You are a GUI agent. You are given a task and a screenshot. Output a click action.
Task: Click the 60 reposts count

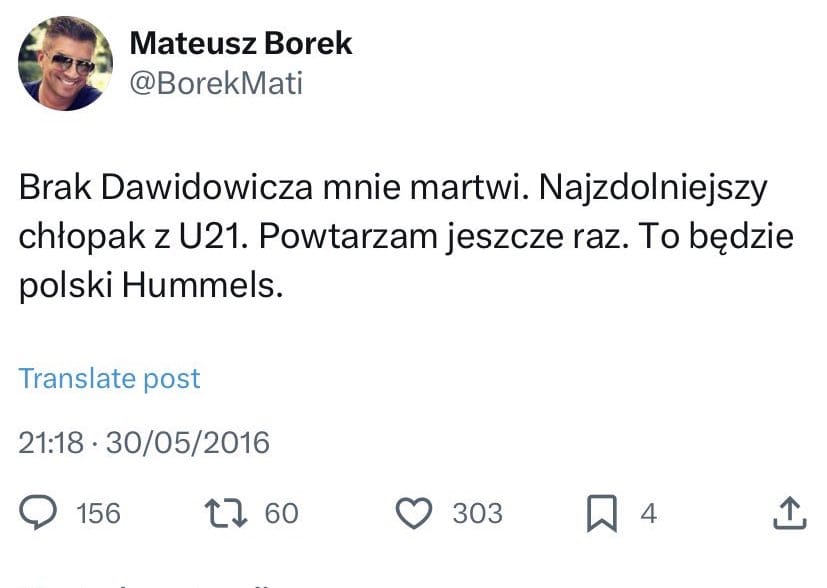(281, 513)
